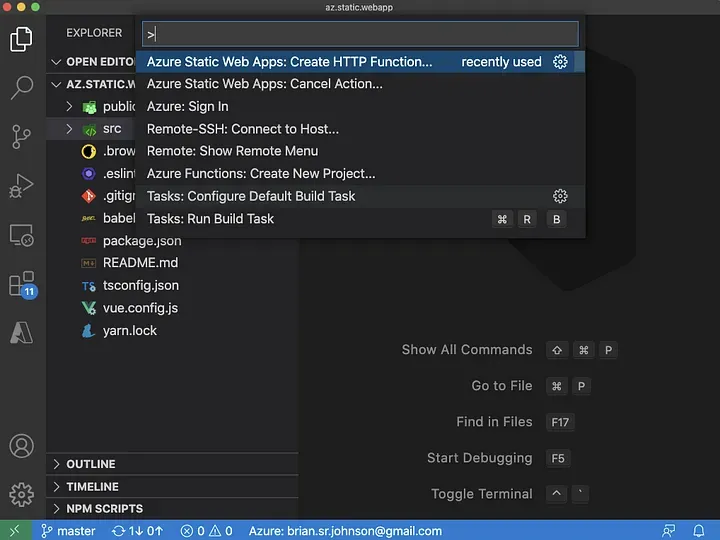Click the src folder icon
Viewport: 720px width, 540px height.
coord(89,130)
